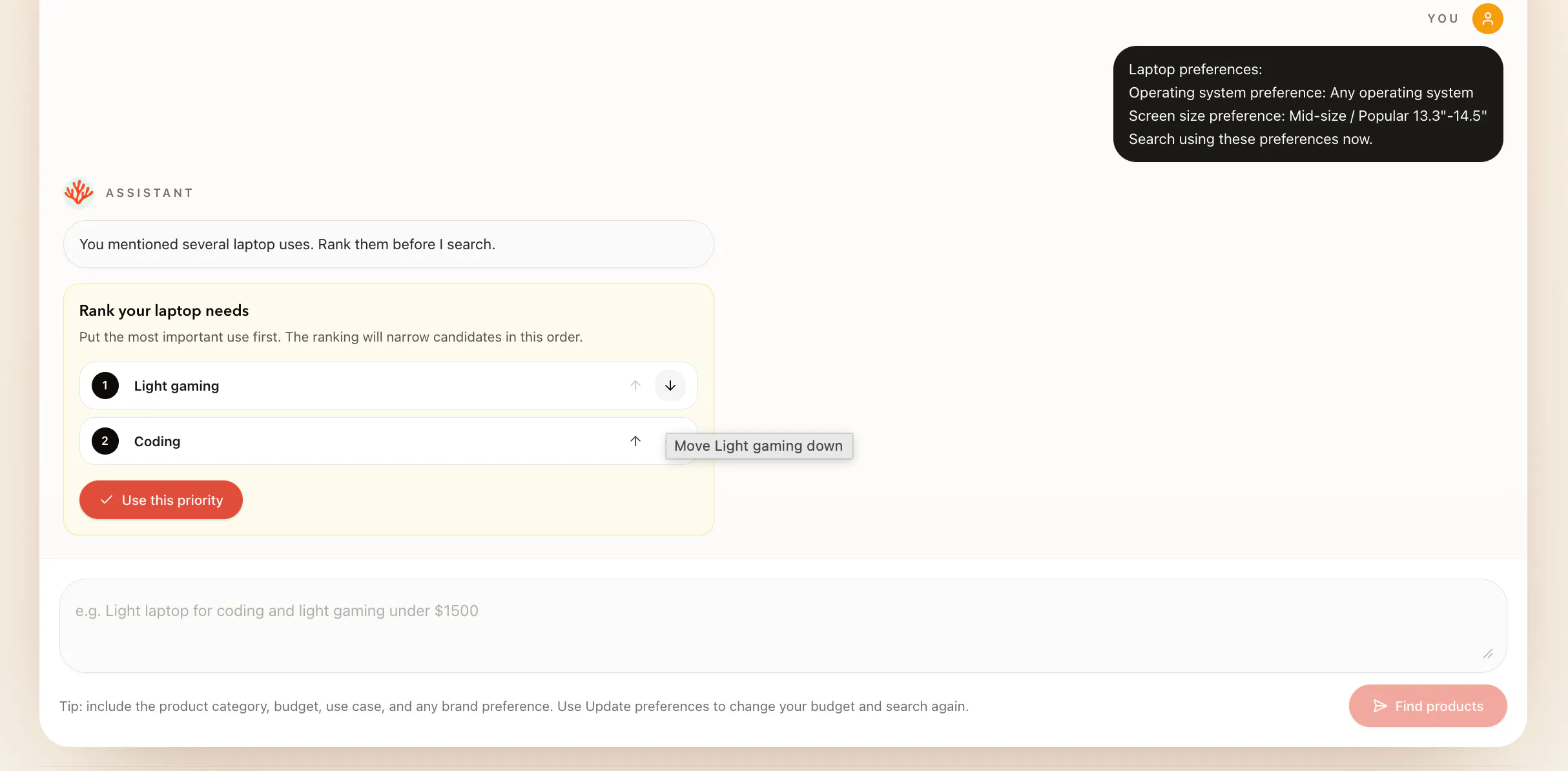Click the 'Rank them before I search' message
This screenshot has width=1568, height=771.
point(389,244)
